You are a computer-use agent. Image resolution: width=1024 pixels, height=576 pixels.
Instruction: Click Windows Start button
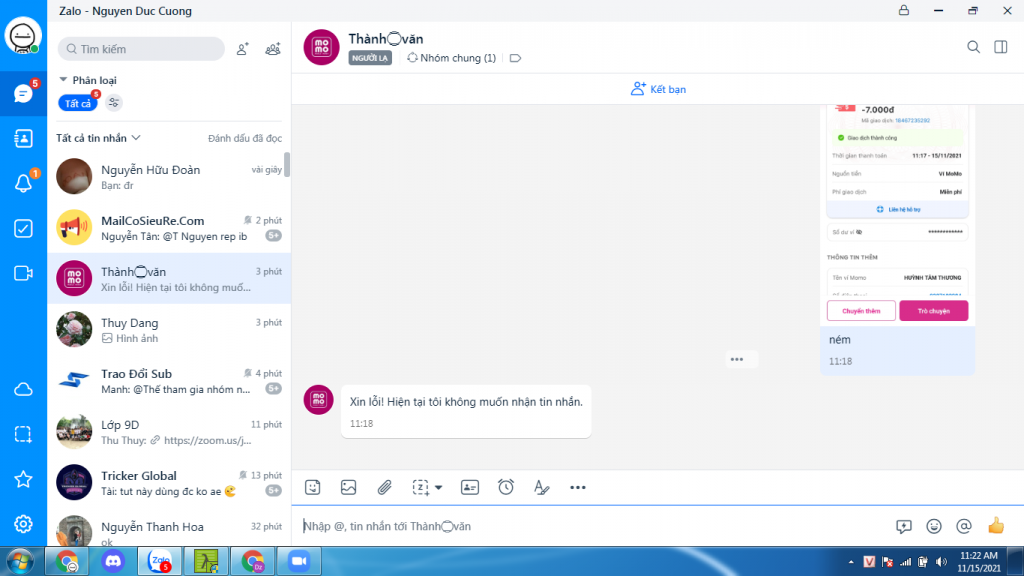[x=20, y=562]
